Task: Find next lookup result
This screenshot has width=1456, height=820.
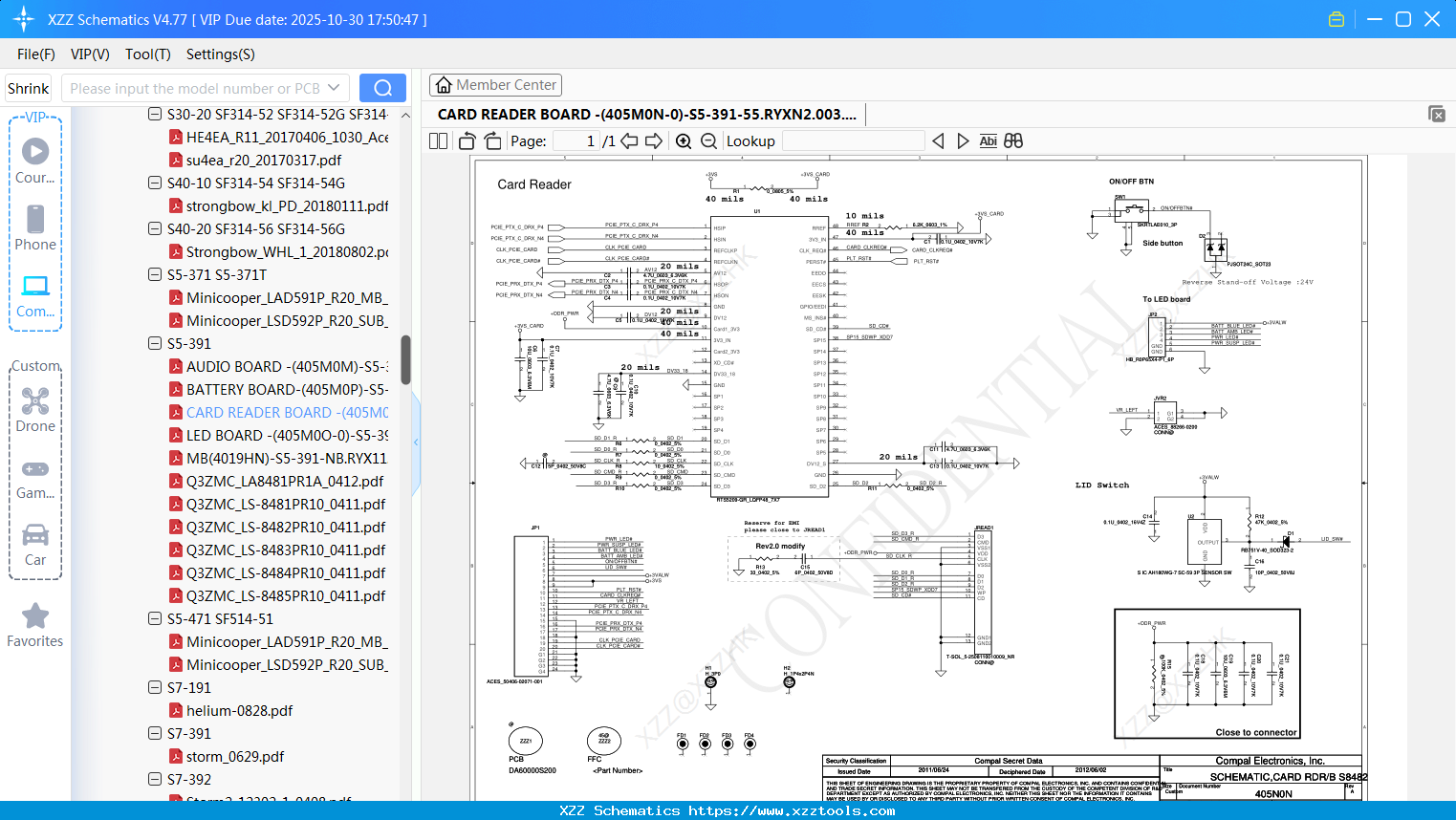Action: [x=963, y=141]
